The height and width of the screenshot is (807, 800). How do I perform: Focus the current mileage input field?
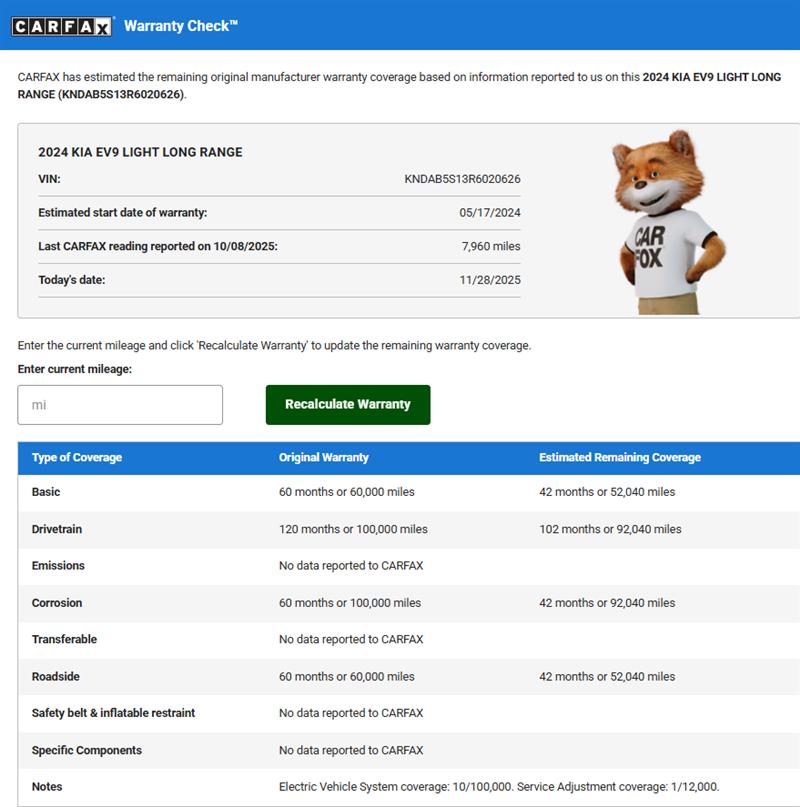120,405
